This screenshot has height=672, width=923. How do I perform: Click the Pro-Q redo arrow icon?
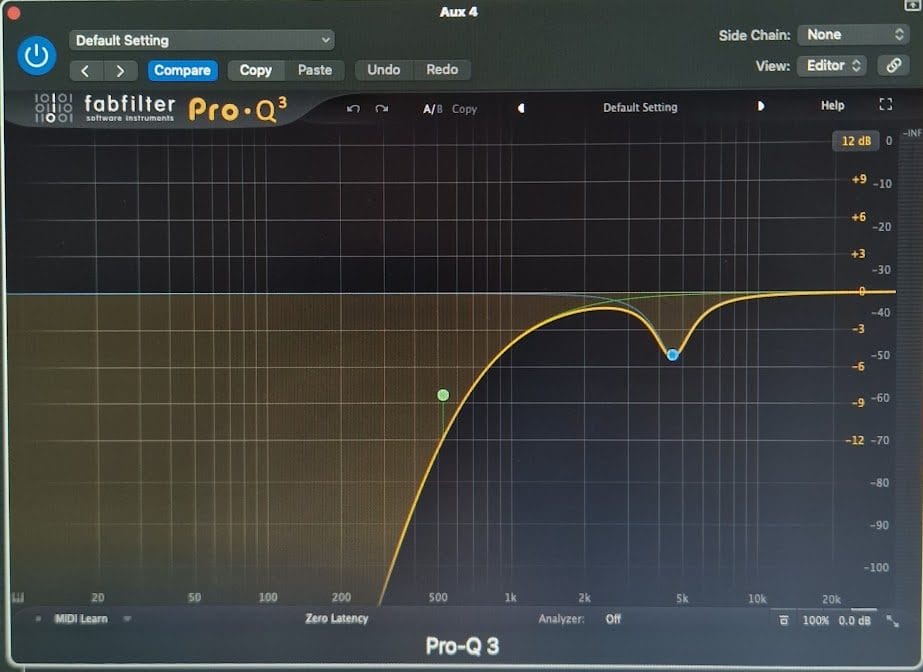point(382,108)
